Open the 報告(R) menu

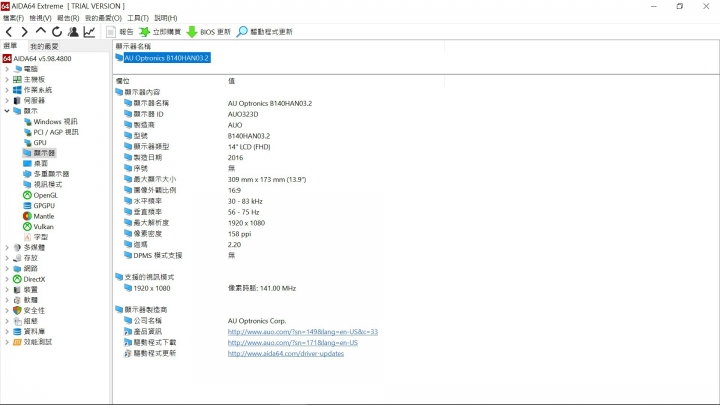click(68, 18)
